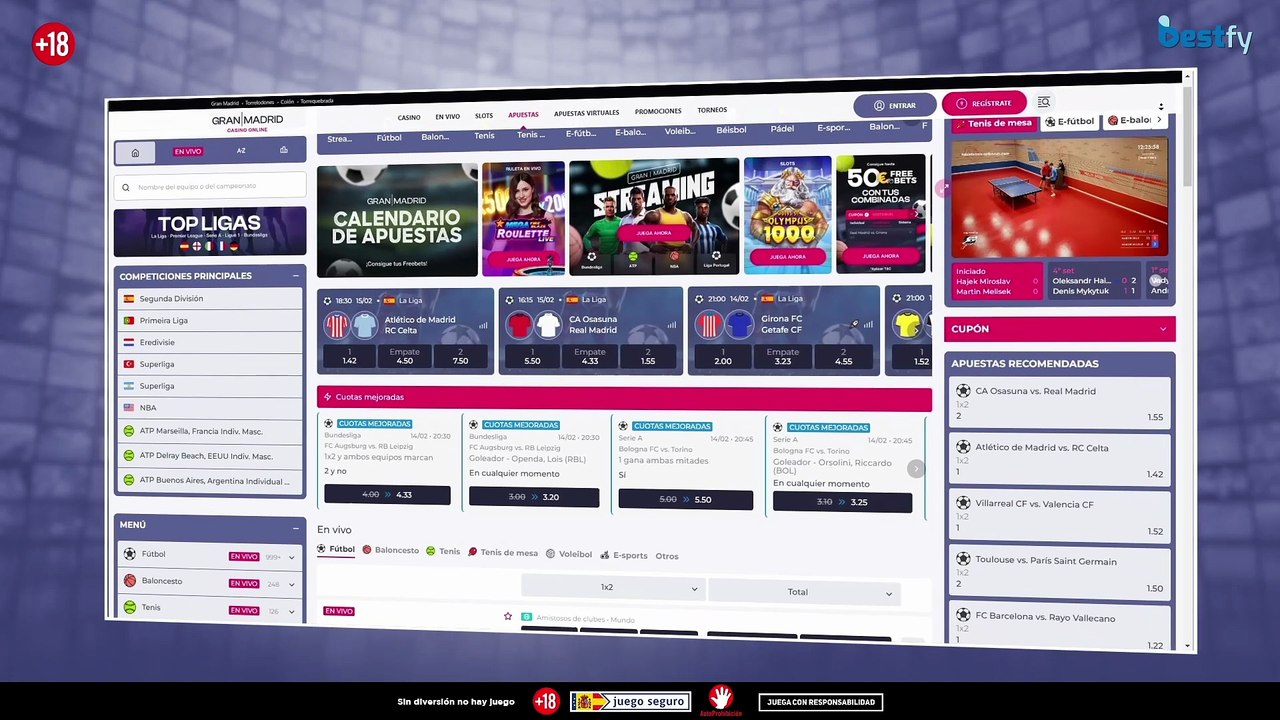Click the magnifier icon in the team search box
The width and height of the screenshot is (1280, 720).
tap(126, 186)
